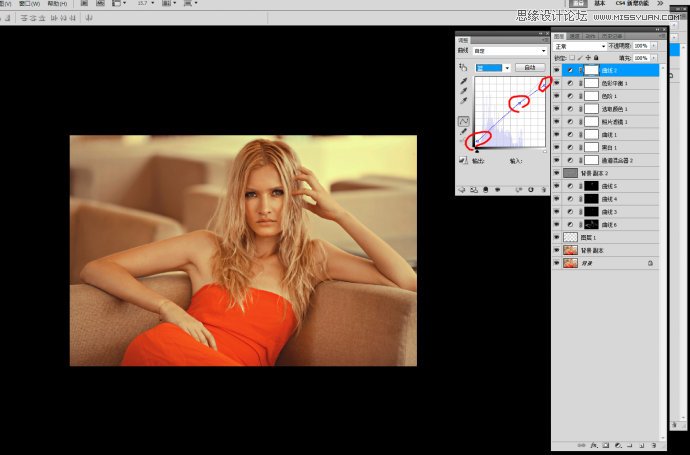
Task: Open the curves channel dropdown
Action: (493, 68)
